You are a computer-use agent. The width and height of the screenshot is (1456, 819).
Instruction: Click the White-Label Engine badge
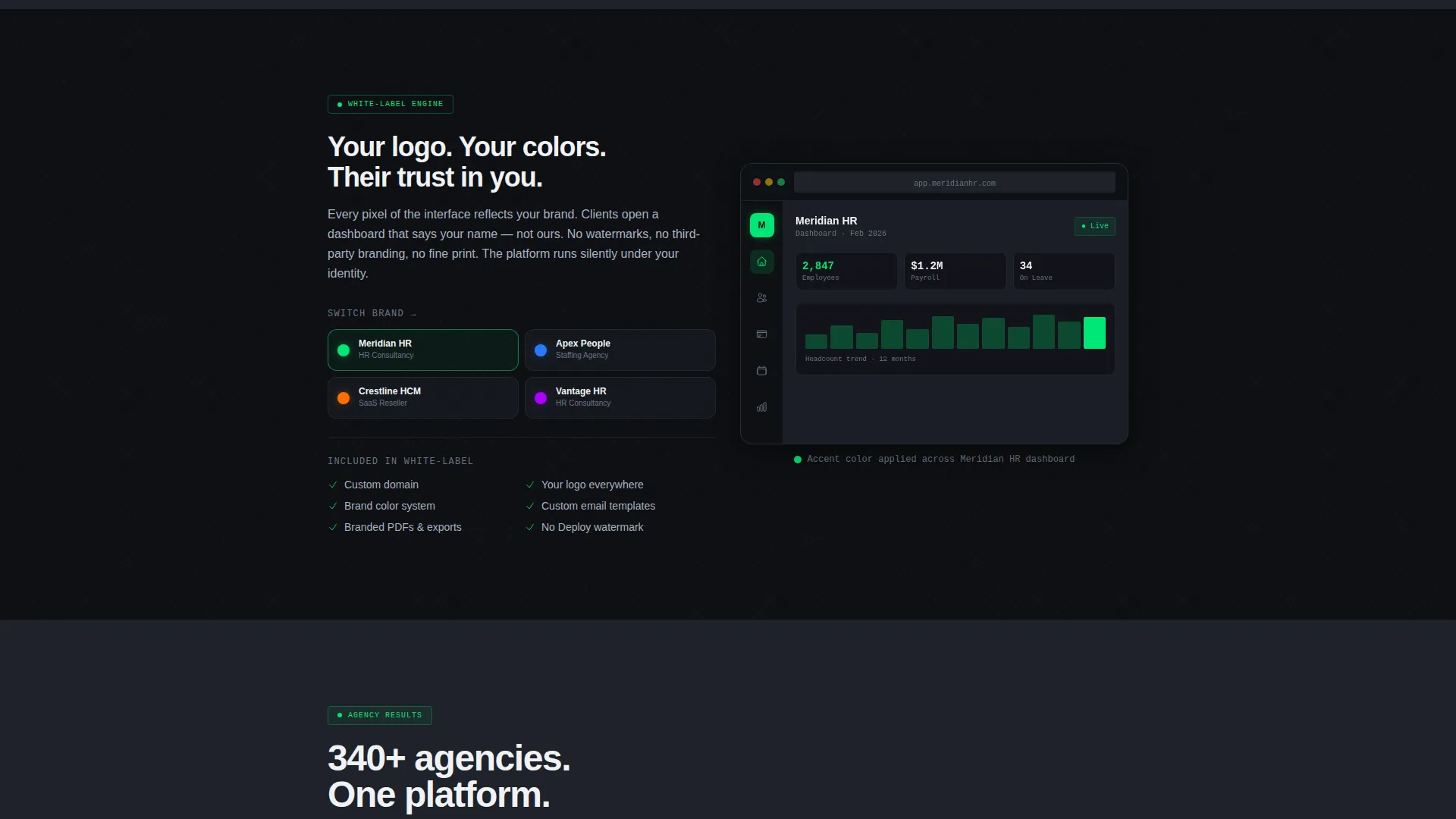click(391, 104)
